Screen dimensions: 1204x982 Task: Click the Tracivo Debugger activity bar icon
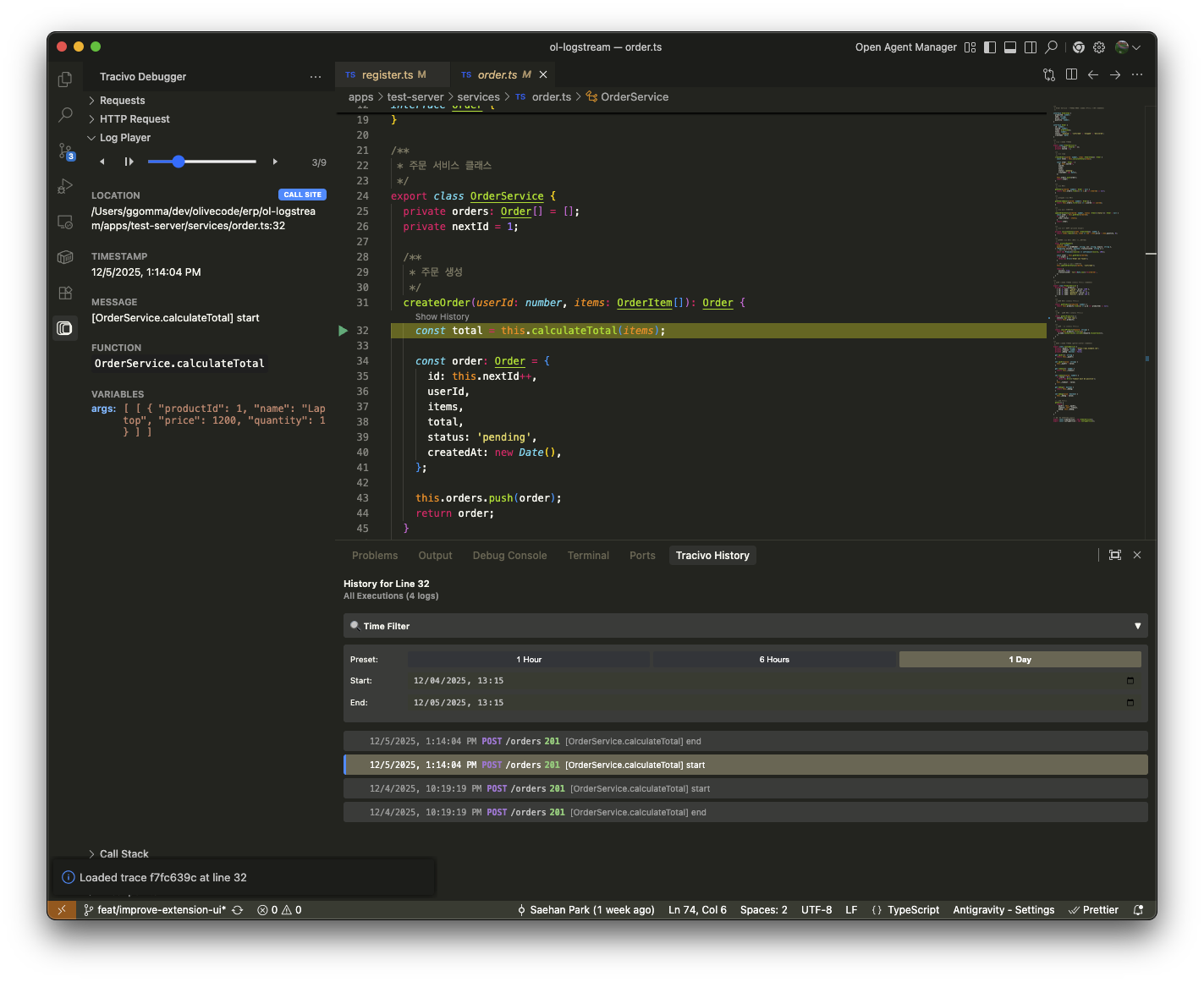pos(65,328)
